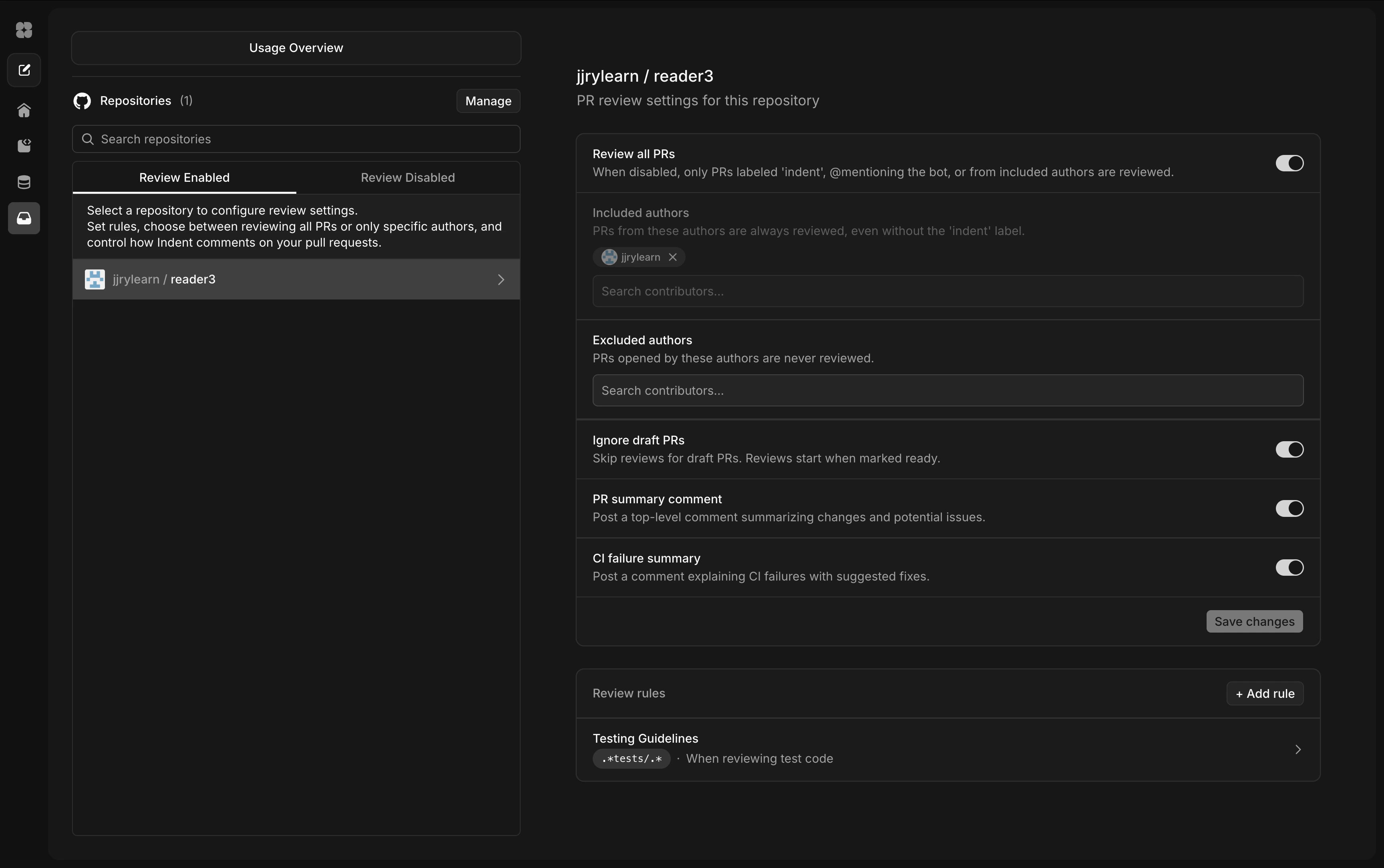This screenshot has height=868, width=1384.
Task: Turn off Ignore draft PRs
Action: tap(1289, 450)
